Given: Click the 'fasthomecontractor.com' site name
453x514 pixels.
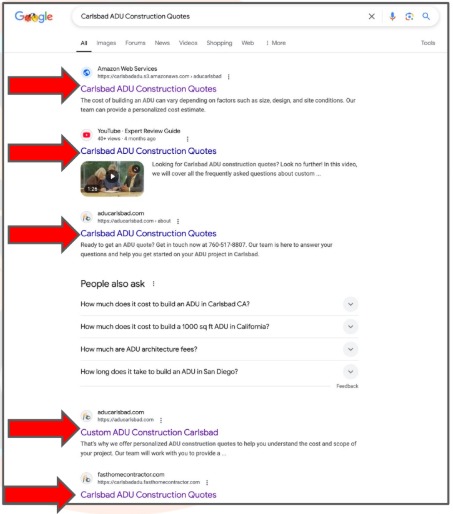Looking at the screenshot, I should [131, 474].
